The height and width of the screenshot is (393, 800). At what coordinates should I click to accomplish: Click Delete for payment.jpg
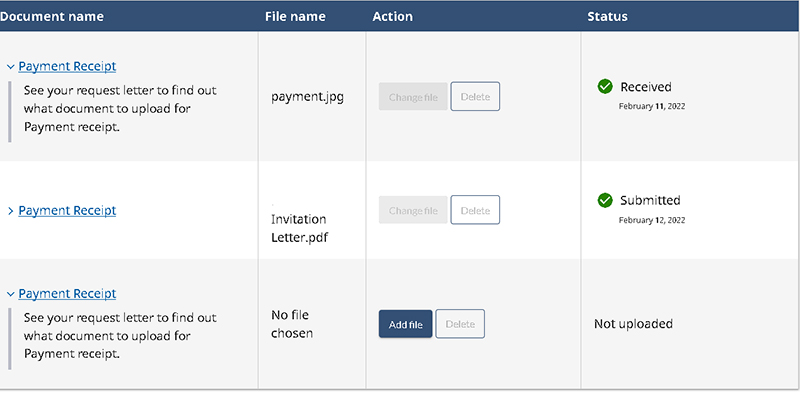475,96
